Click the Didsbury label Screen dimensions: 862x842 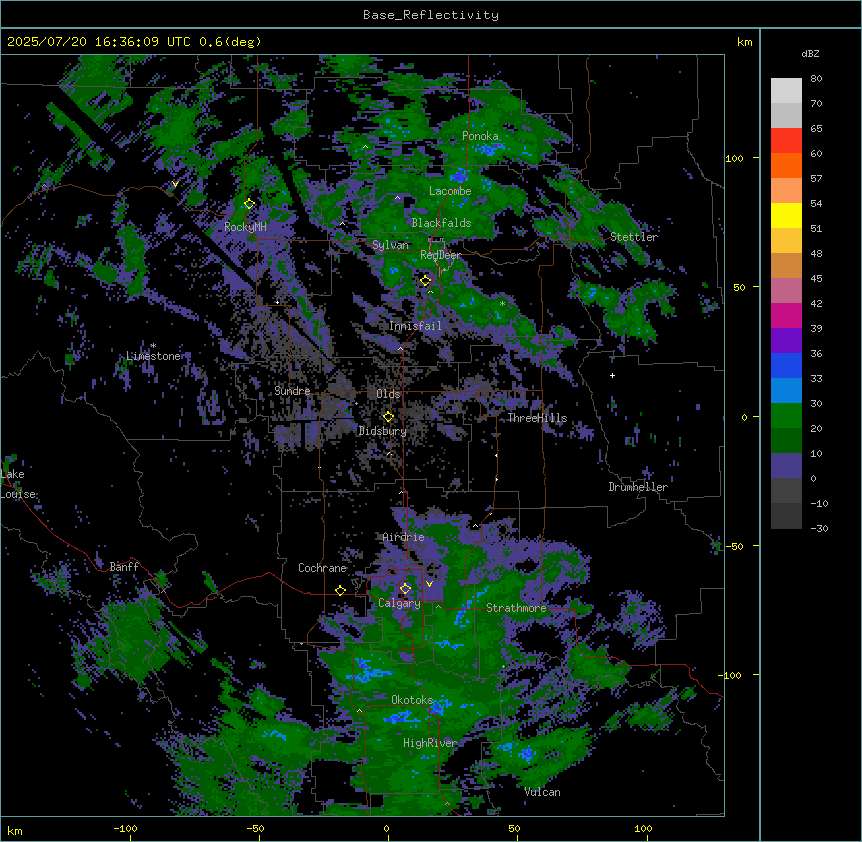382,431
